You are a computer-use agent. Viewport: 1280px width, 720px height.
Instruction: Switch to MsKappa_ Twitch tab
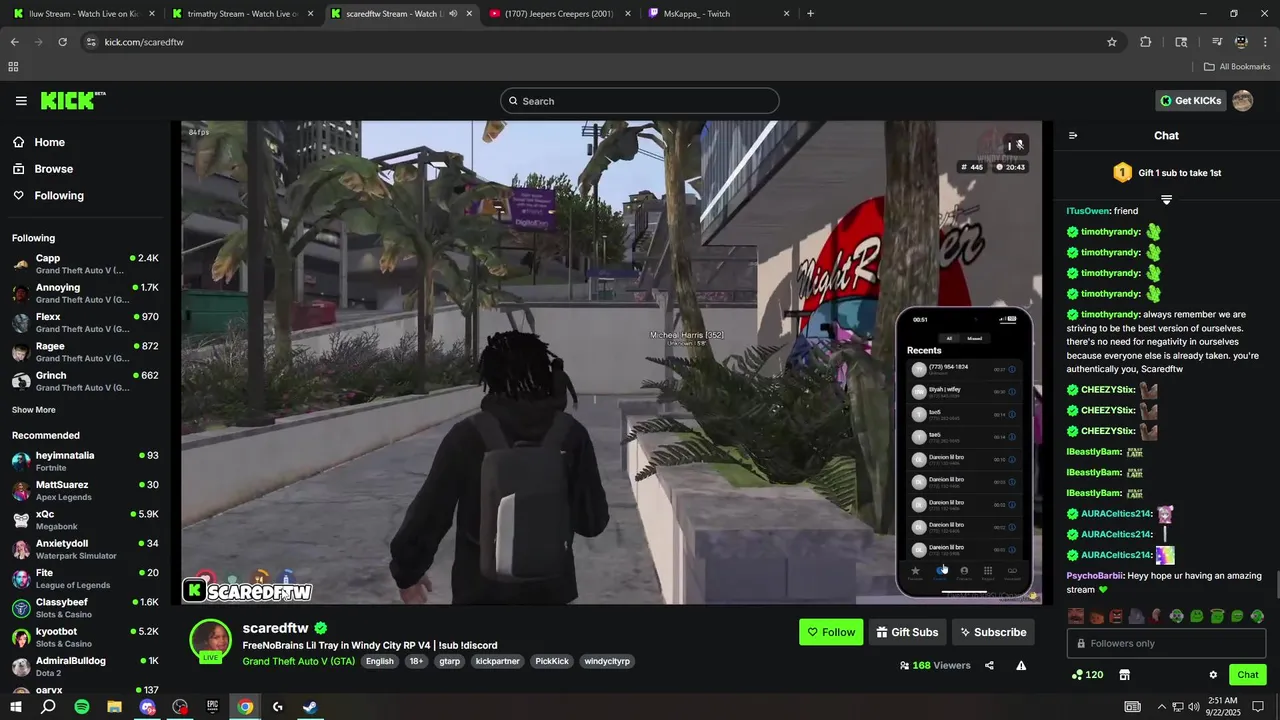718,14
